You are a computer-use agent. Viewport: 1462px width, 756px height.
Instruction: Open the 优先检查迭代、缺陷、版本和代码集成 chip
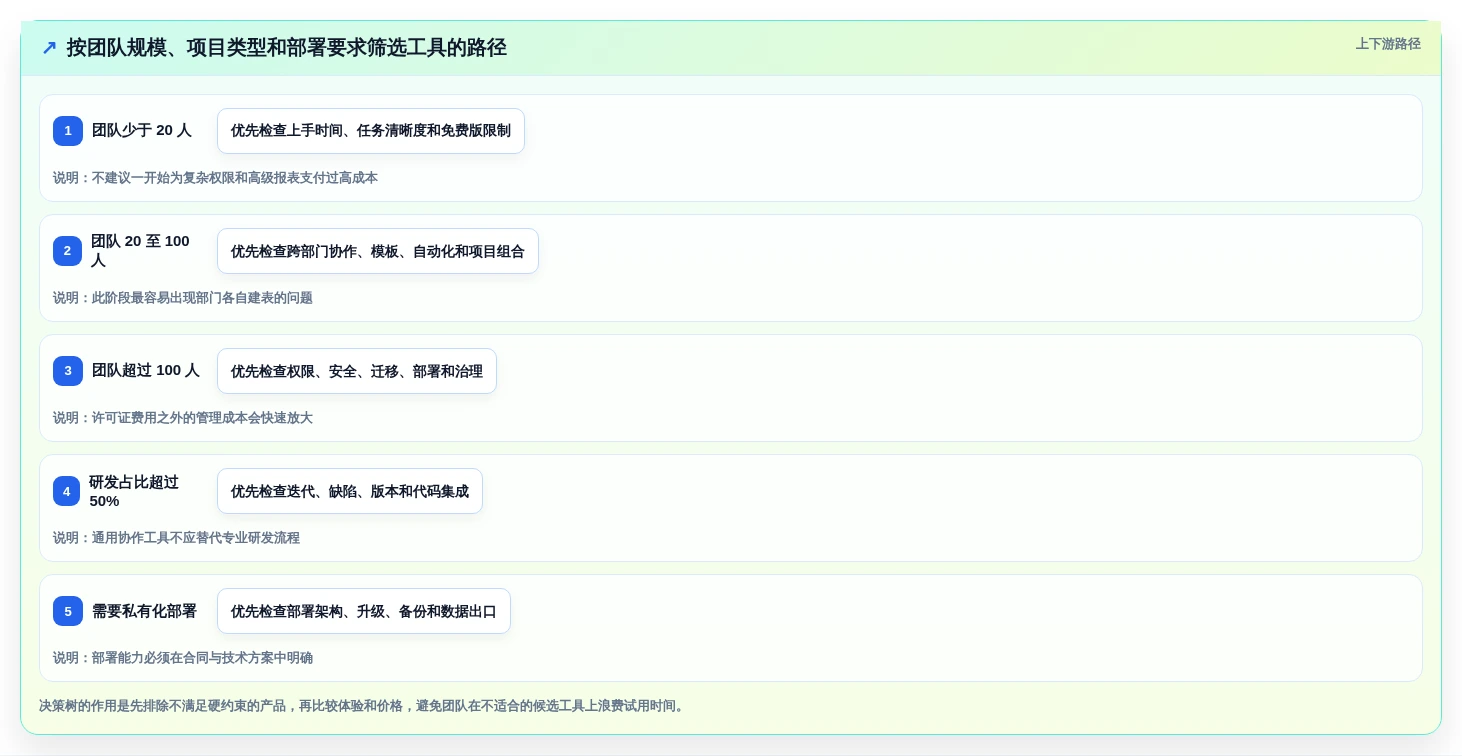coord(350,491)
